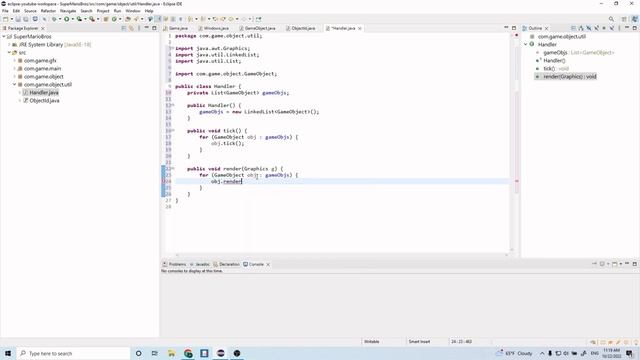Open the File menu
The width and height of the screenshot is (640, 360).
pyautogui.click(x=5, y=11)
